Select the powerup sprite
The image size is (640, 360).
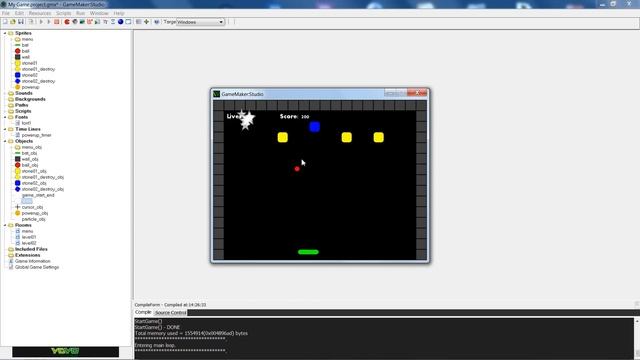tap(31, 87)
